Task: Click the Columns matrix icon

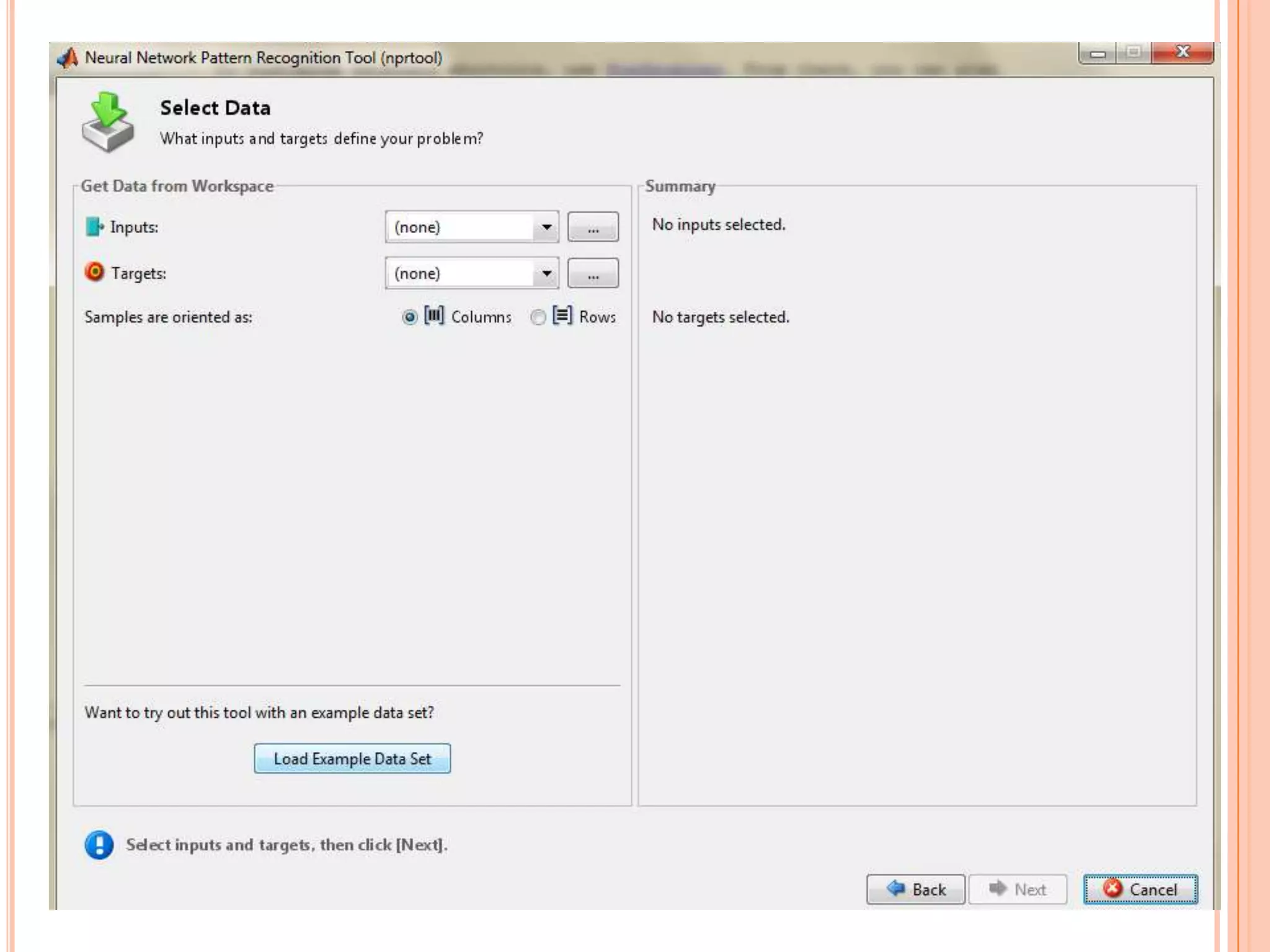Action: click(434, 316)
